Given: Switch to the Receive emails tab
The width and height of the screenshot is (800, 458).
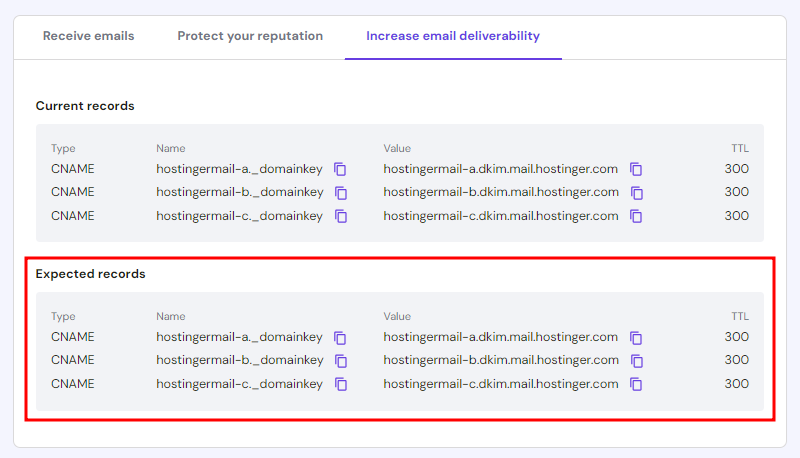Looking at the screenshot, I should click(x=88, y=36).
